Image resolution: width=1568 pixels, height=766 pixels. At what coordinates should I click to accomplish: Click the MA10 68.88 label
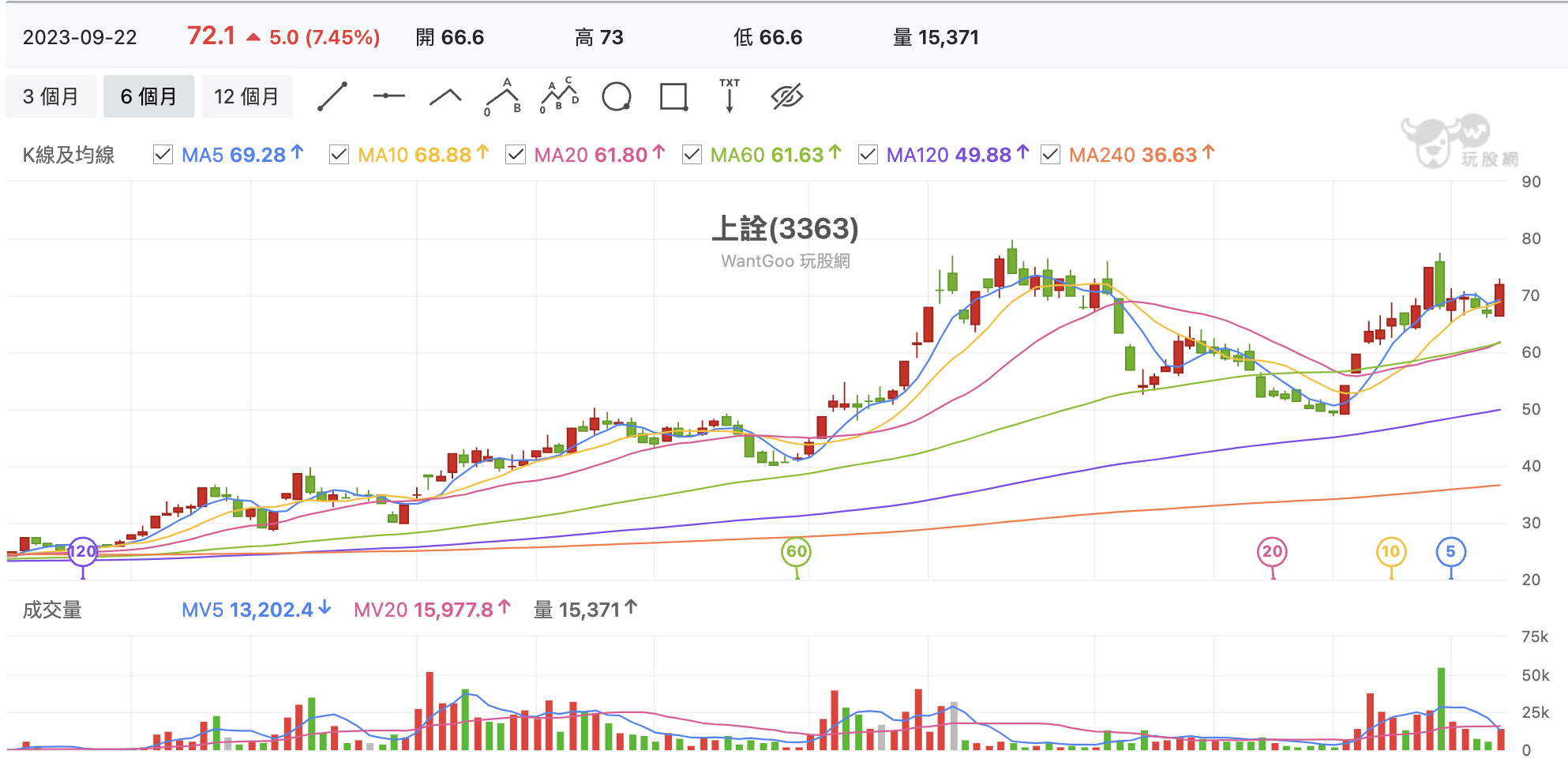(423, 155)
